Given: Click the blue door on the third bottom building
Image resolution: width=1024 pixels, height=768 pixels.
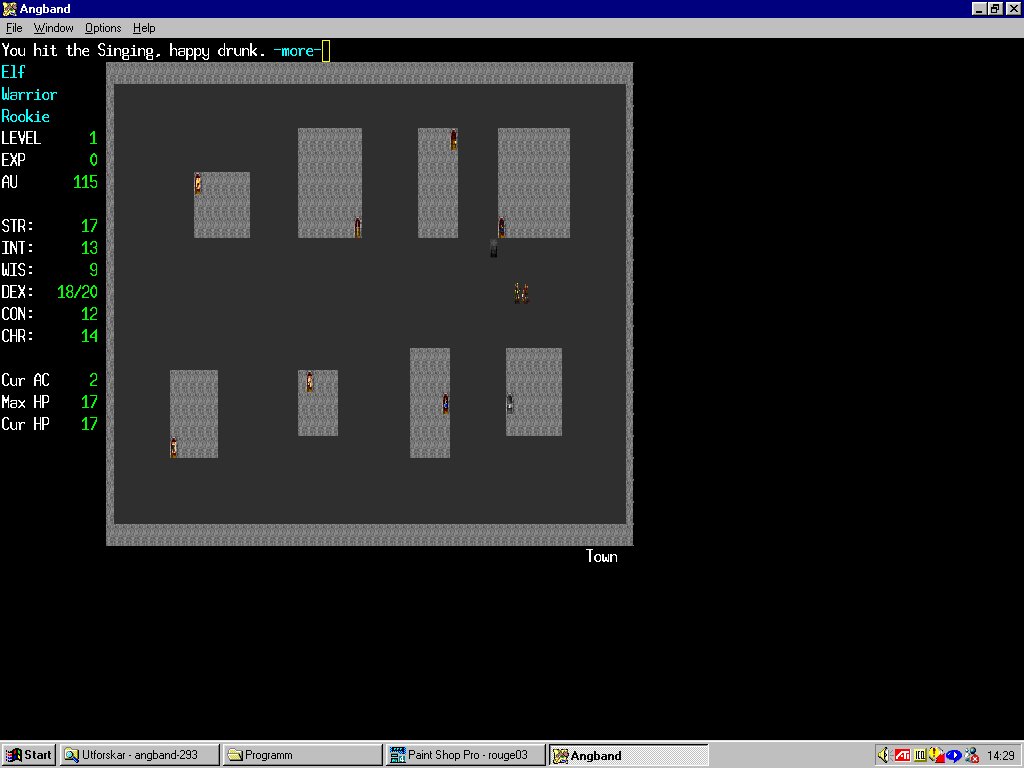Looking at the screenshot, I should [x=445, y=404].
